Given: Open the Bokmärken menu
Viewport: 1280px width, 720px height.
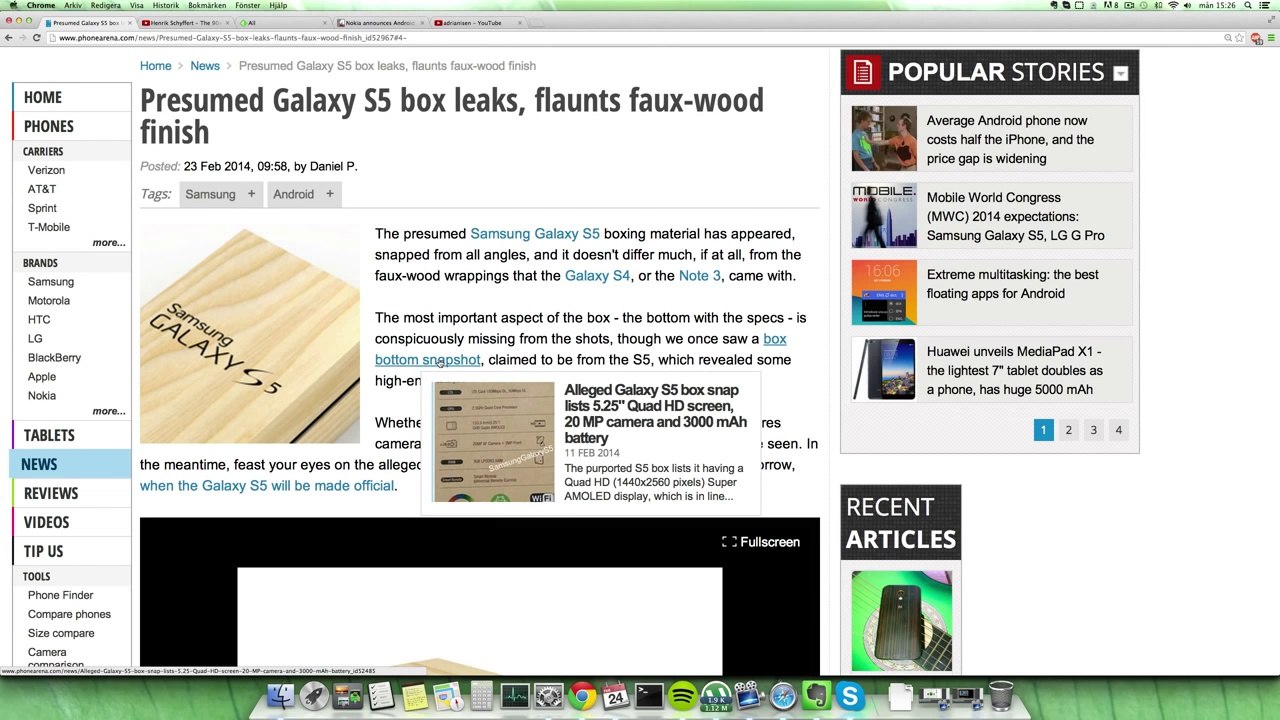Looking at the screenshot, I should coord(207,5).
